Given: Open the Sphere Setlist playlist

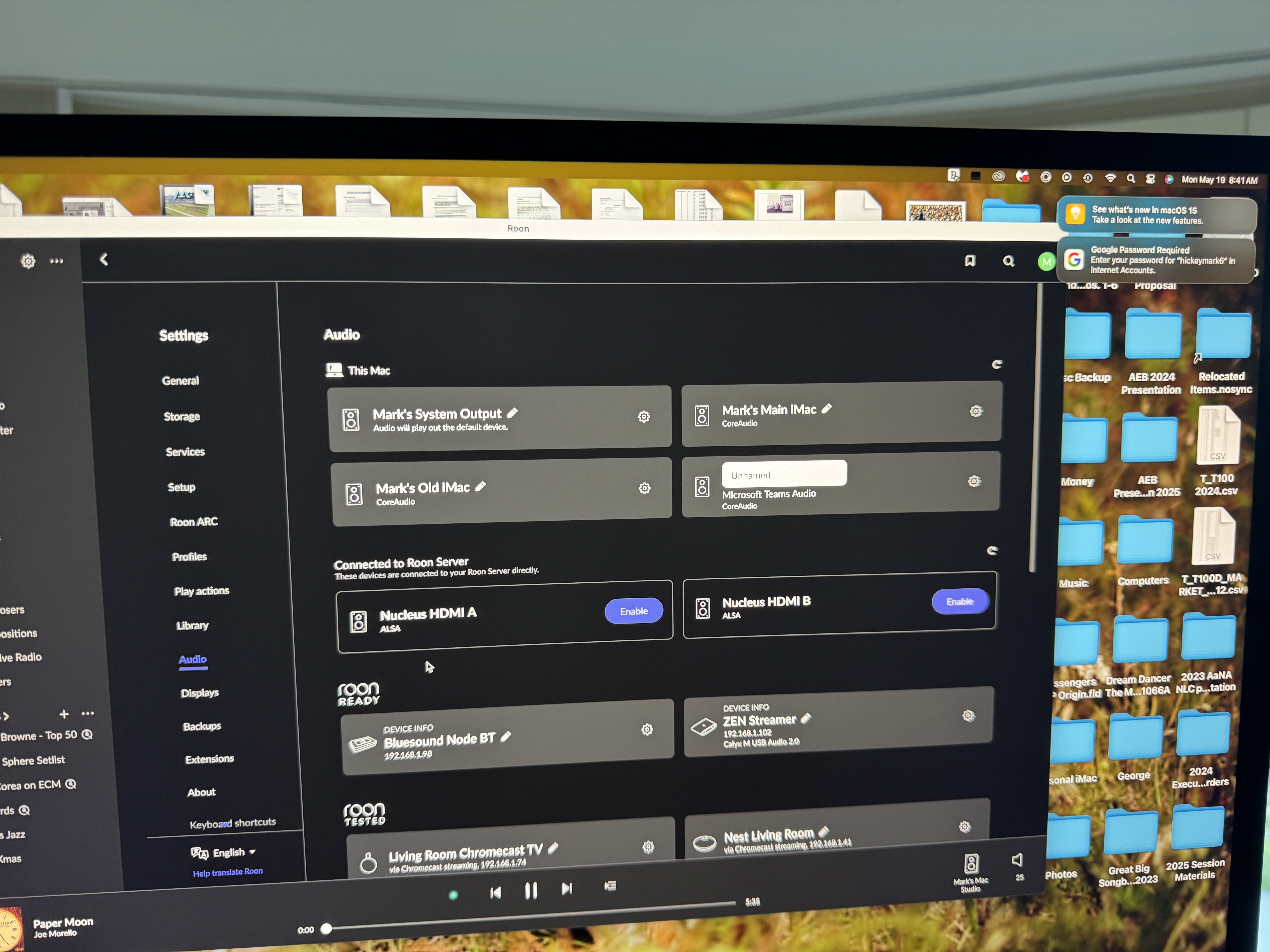Looking at the screenshot, I should 33,761.
